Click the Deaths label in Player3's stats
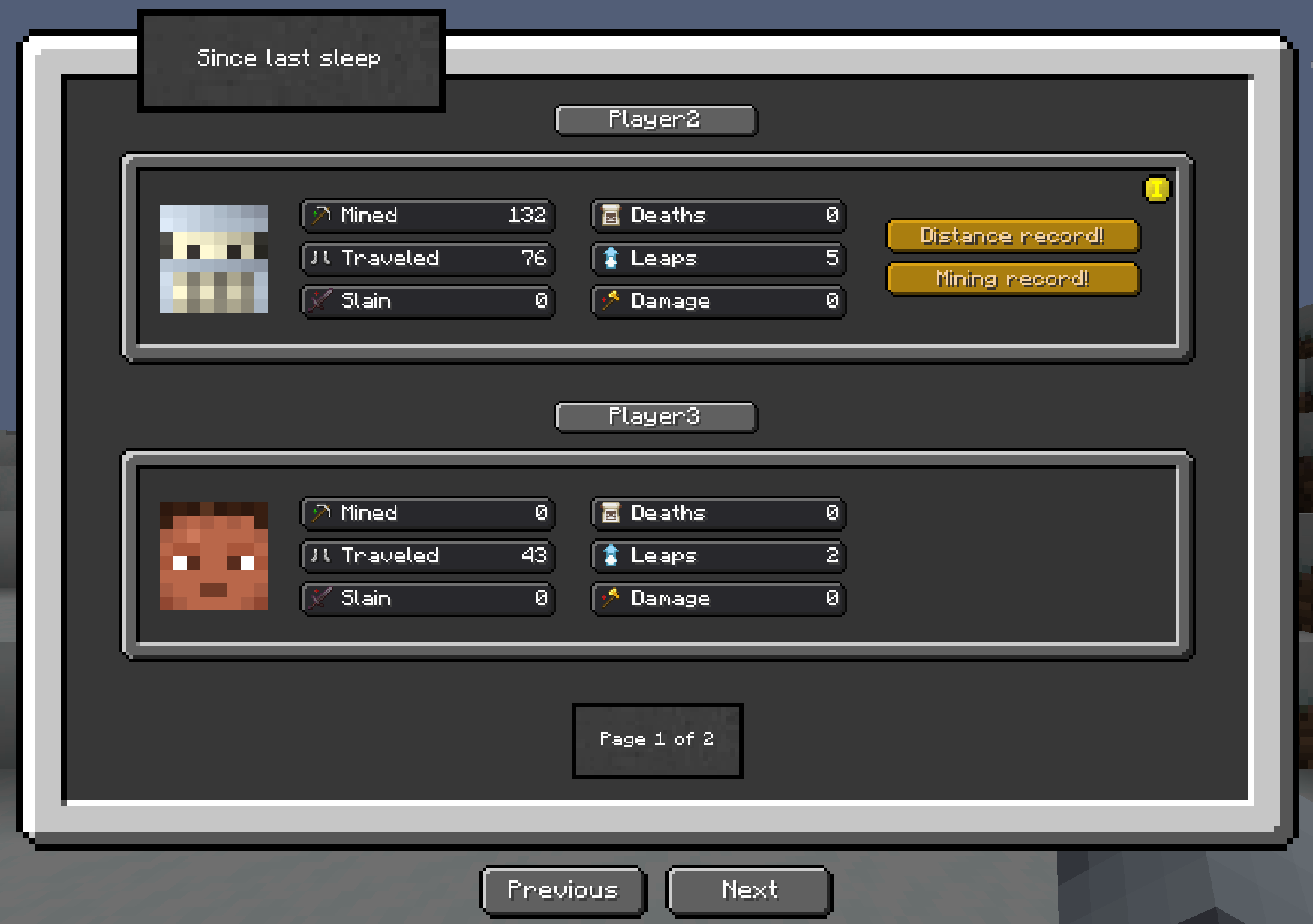Viewport: 1313px width, 924px height. click(669, 513)
